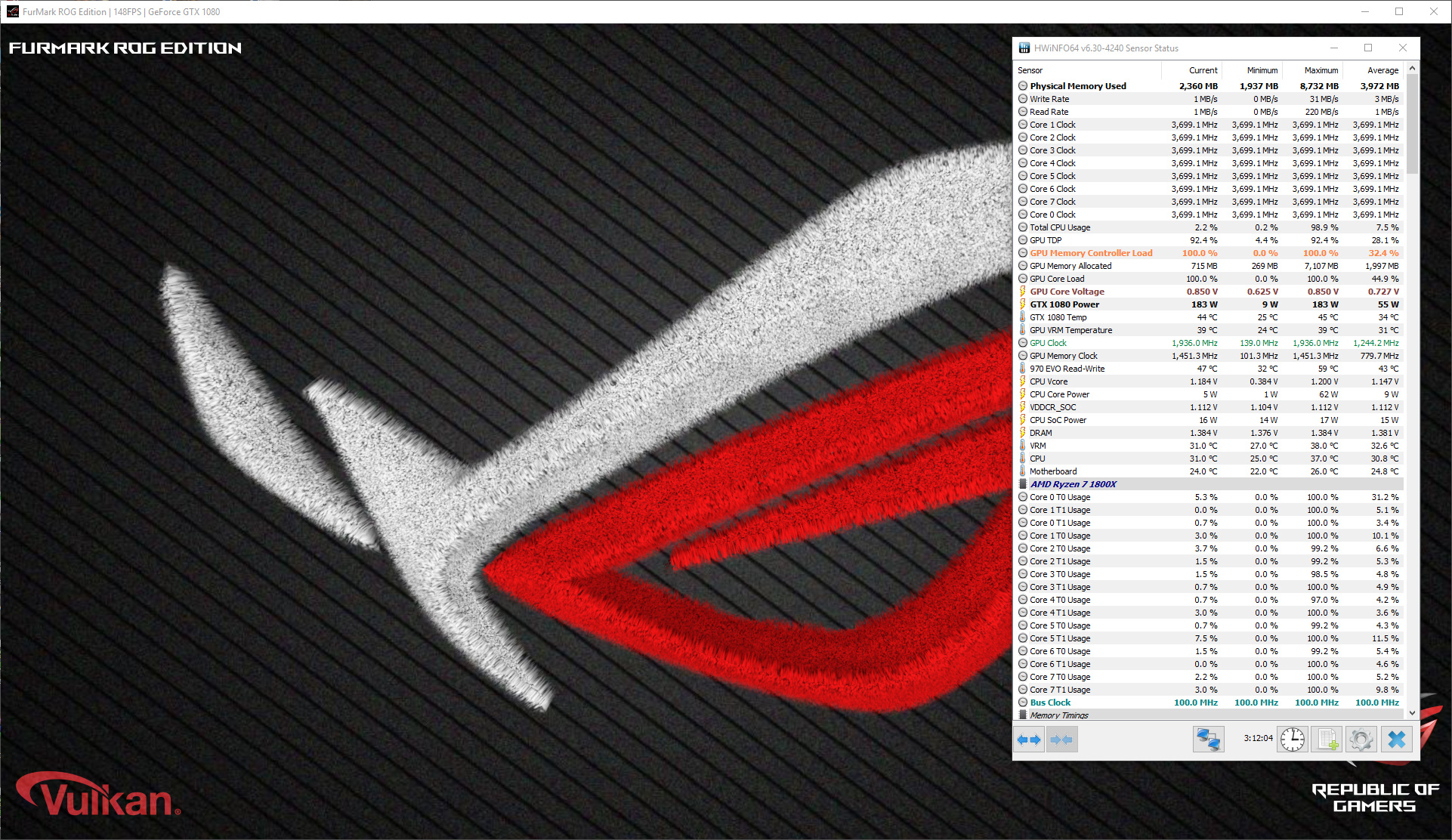Click the scrollbar down arrow in sensor list
The width and height of the screenshot is (1452, 840).
click(1412, 712)
